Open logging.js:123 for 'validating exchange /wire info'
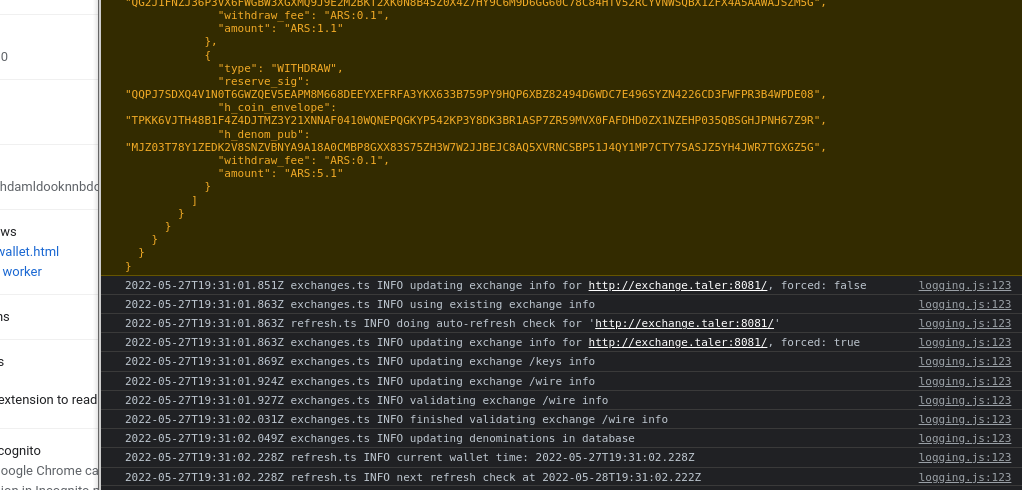This screenshot has height=490, width=1022. point(964,400)
